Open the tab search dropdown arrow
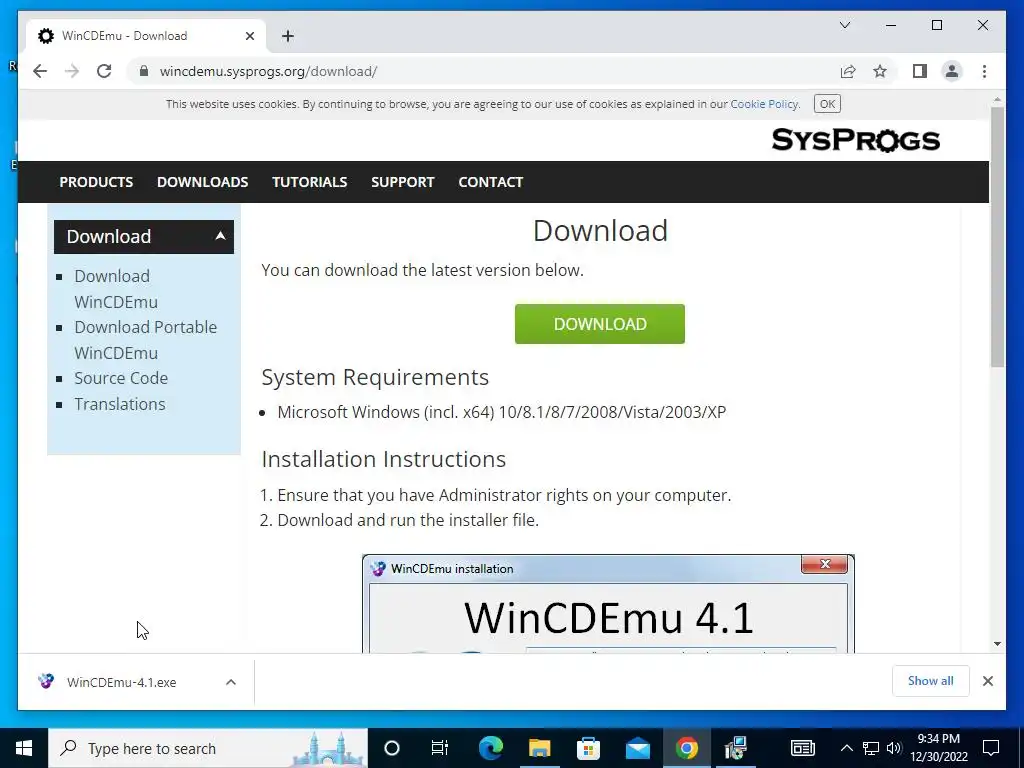Screen dimensions: 1024x768 point(844,25)
